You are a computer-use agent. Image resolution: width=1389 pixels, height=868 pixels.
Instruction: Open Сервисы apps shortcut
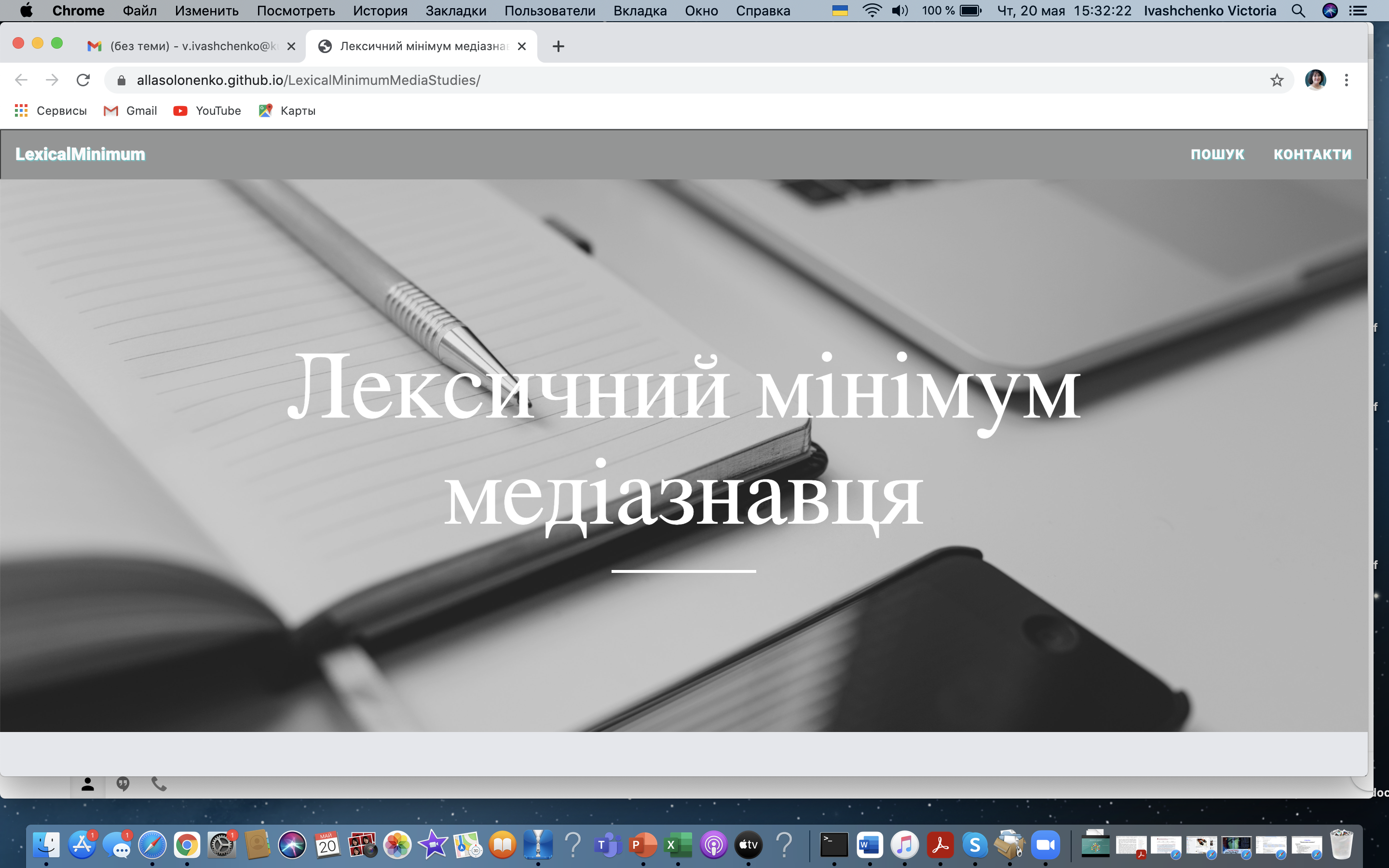tap(51, 111)
